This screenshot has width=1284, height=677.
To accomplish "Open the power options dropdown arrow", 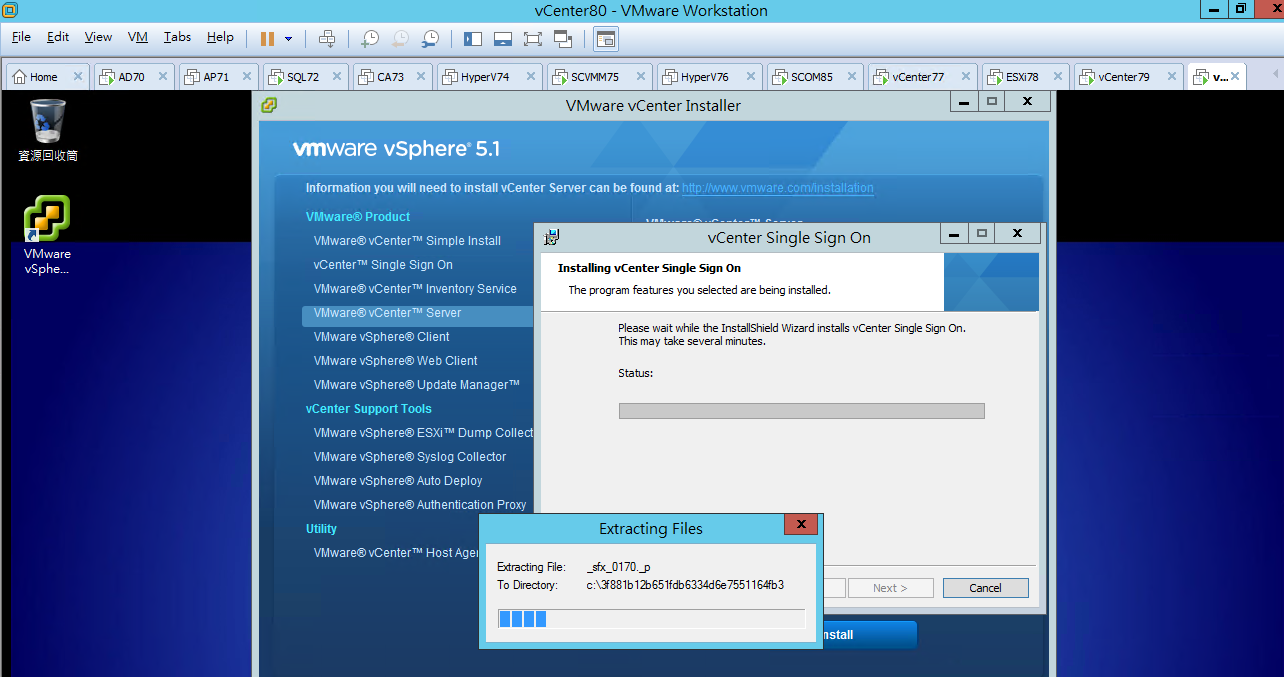I will [x=289, y=39].
